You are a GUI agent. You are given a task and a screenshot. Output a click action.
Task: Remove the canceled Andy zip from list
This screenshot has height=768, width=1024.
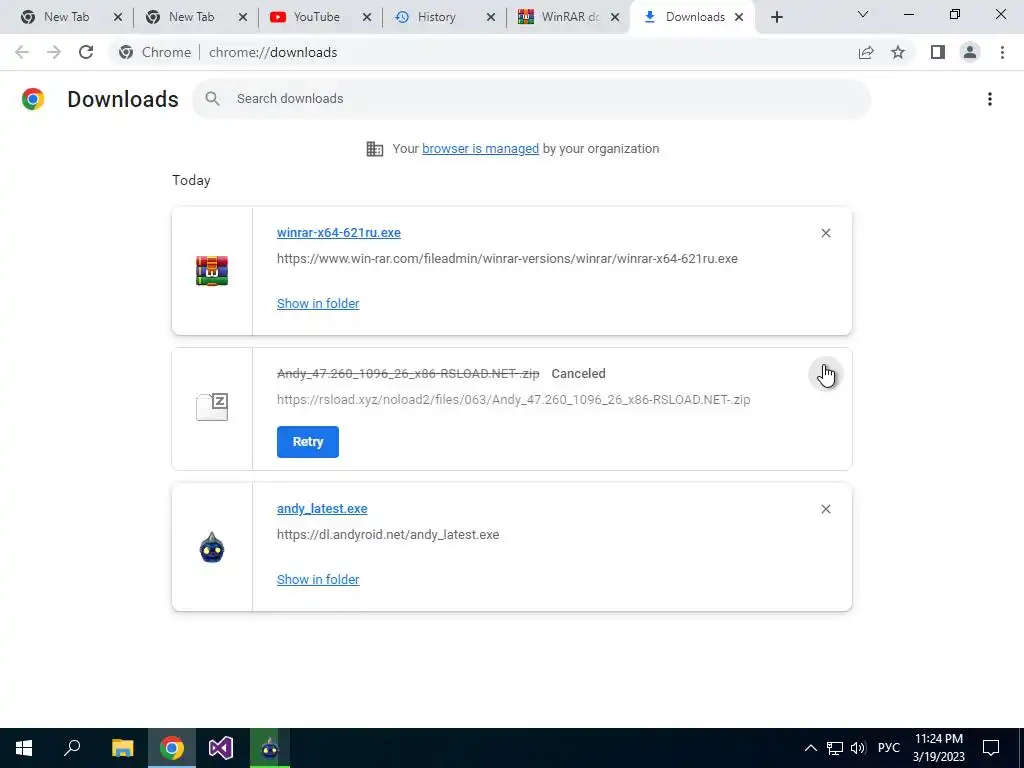pyautogui.click(x=825, y=374)
